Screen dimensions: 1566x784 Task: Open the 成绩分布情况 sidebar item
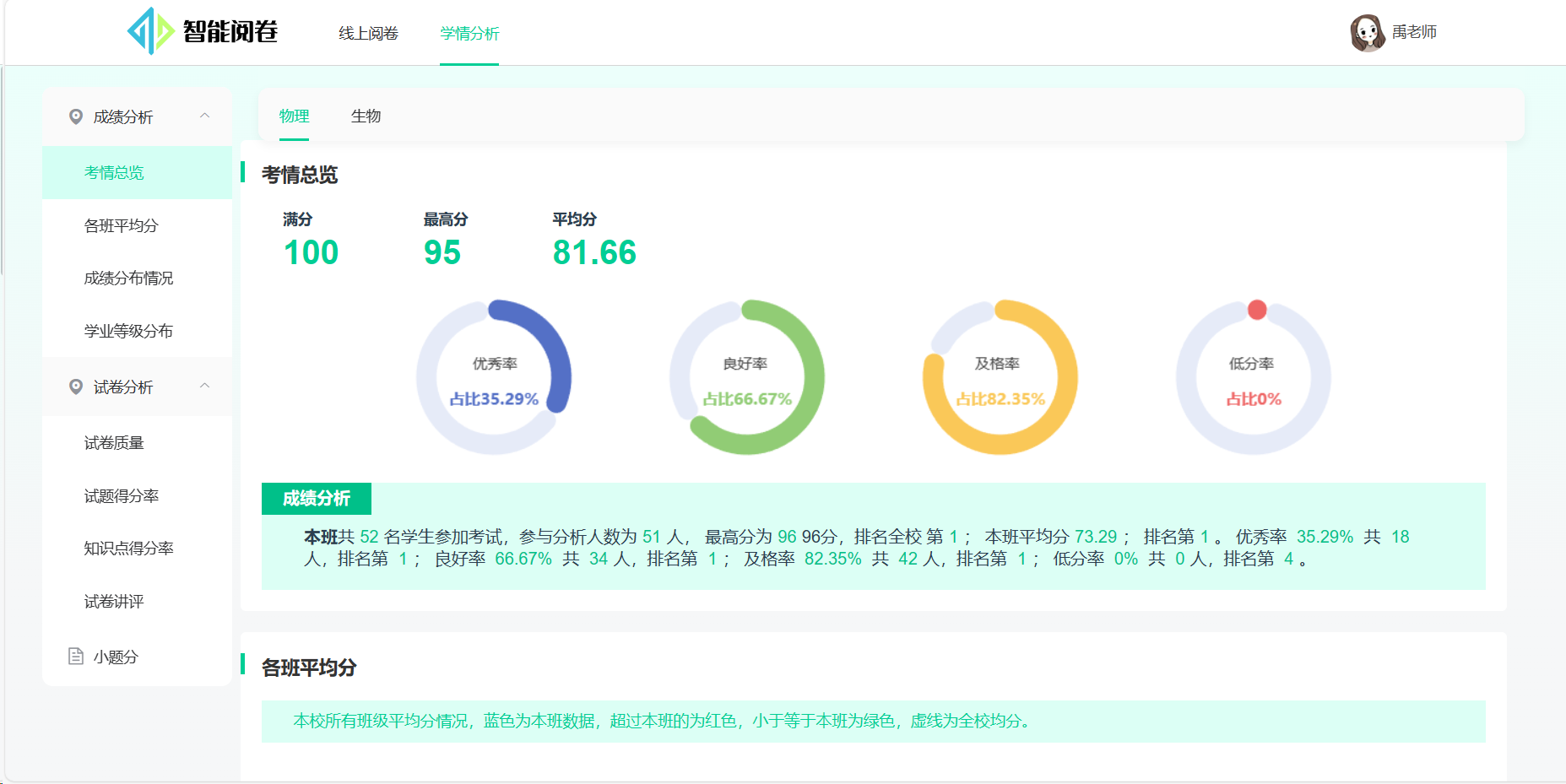click(x=127, y=278)
